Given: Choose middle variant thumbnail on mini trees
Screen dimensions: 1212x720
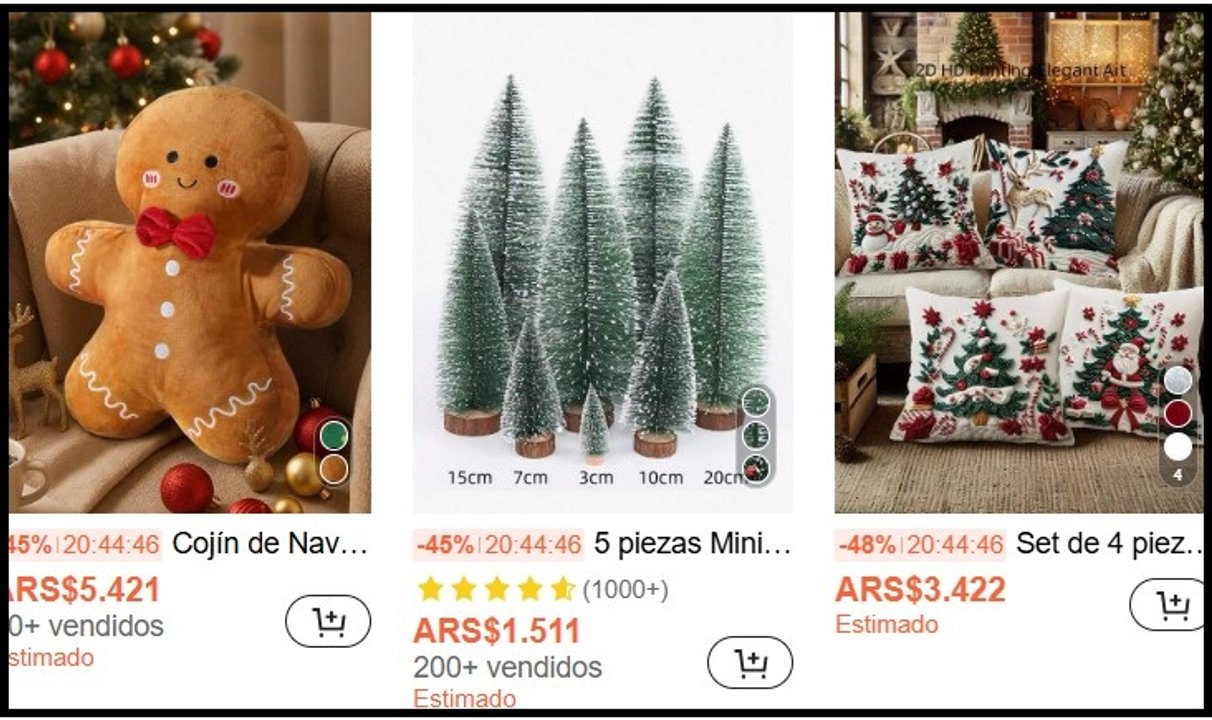Looking at the screenshot, I should click(757, 435).
